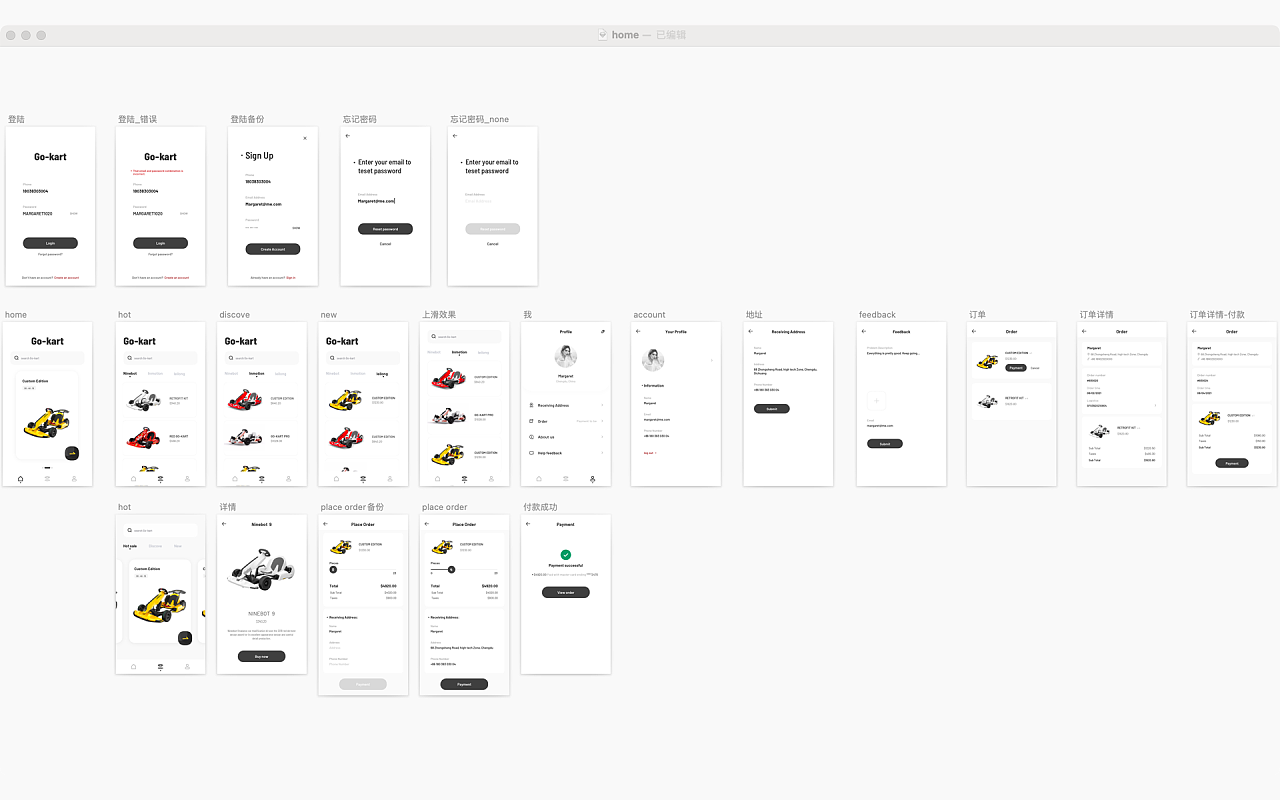Select Inmotion tab on discove artboard
This screenshot has width=1280, height=800.
(257, 373)
